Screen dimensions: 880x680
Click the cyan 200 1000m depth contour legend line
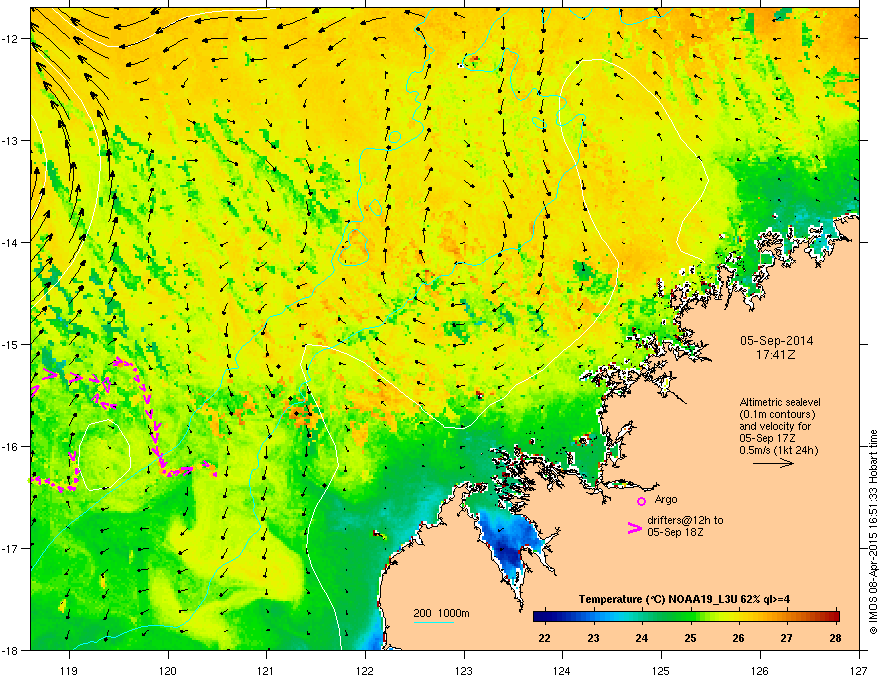click(433, 622)
